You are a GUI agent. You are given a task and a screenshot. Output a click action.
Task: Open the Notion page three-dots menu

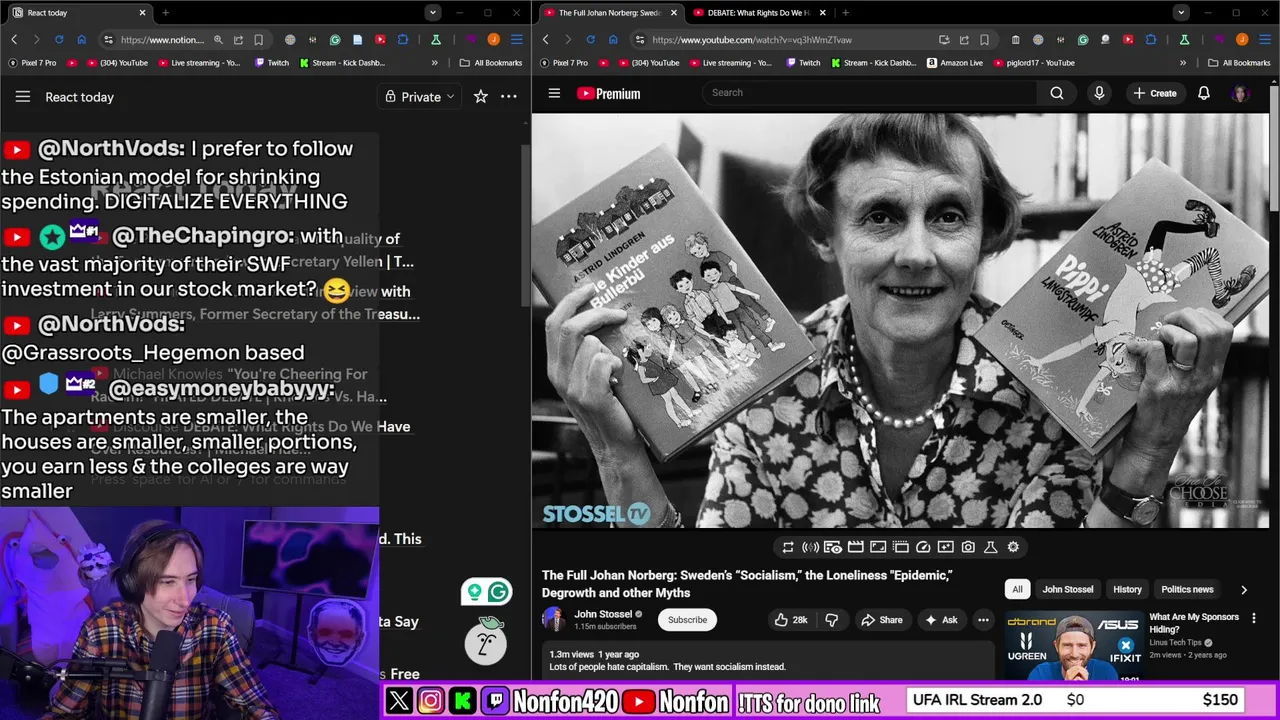tap(509, 97)
